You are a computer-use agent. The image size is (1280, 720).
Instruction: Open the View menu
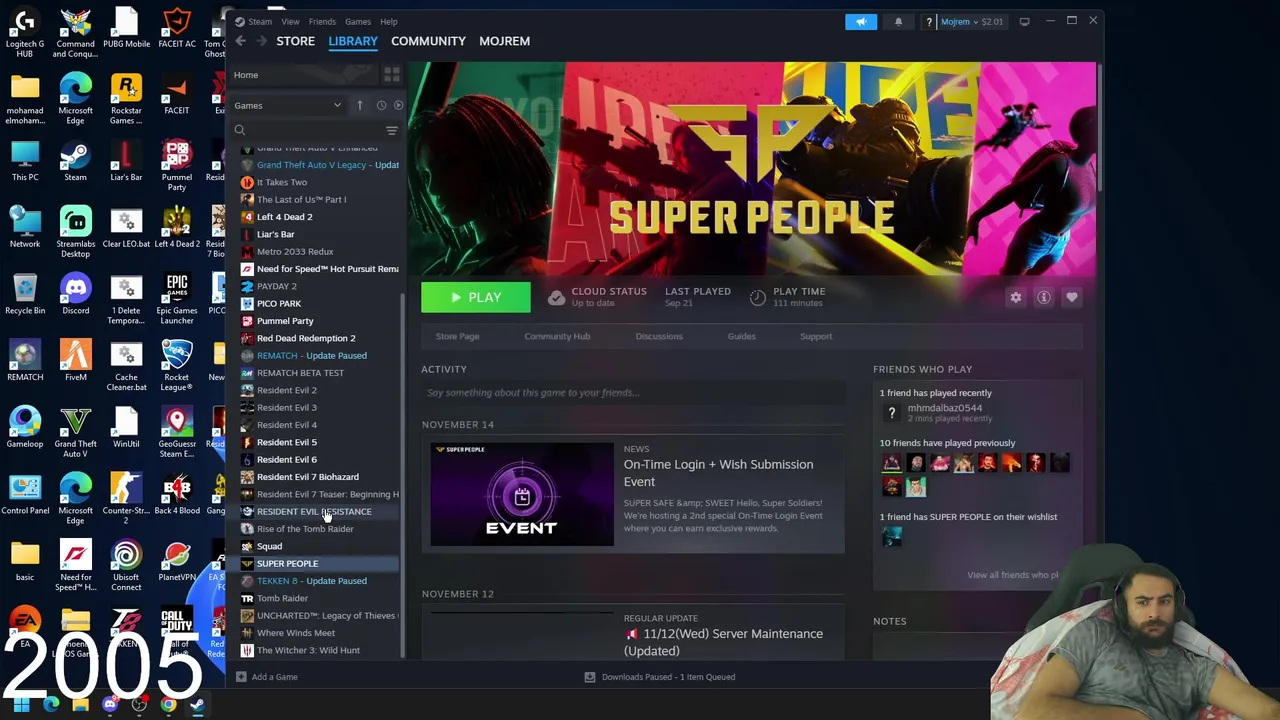(x=290, y=21)
